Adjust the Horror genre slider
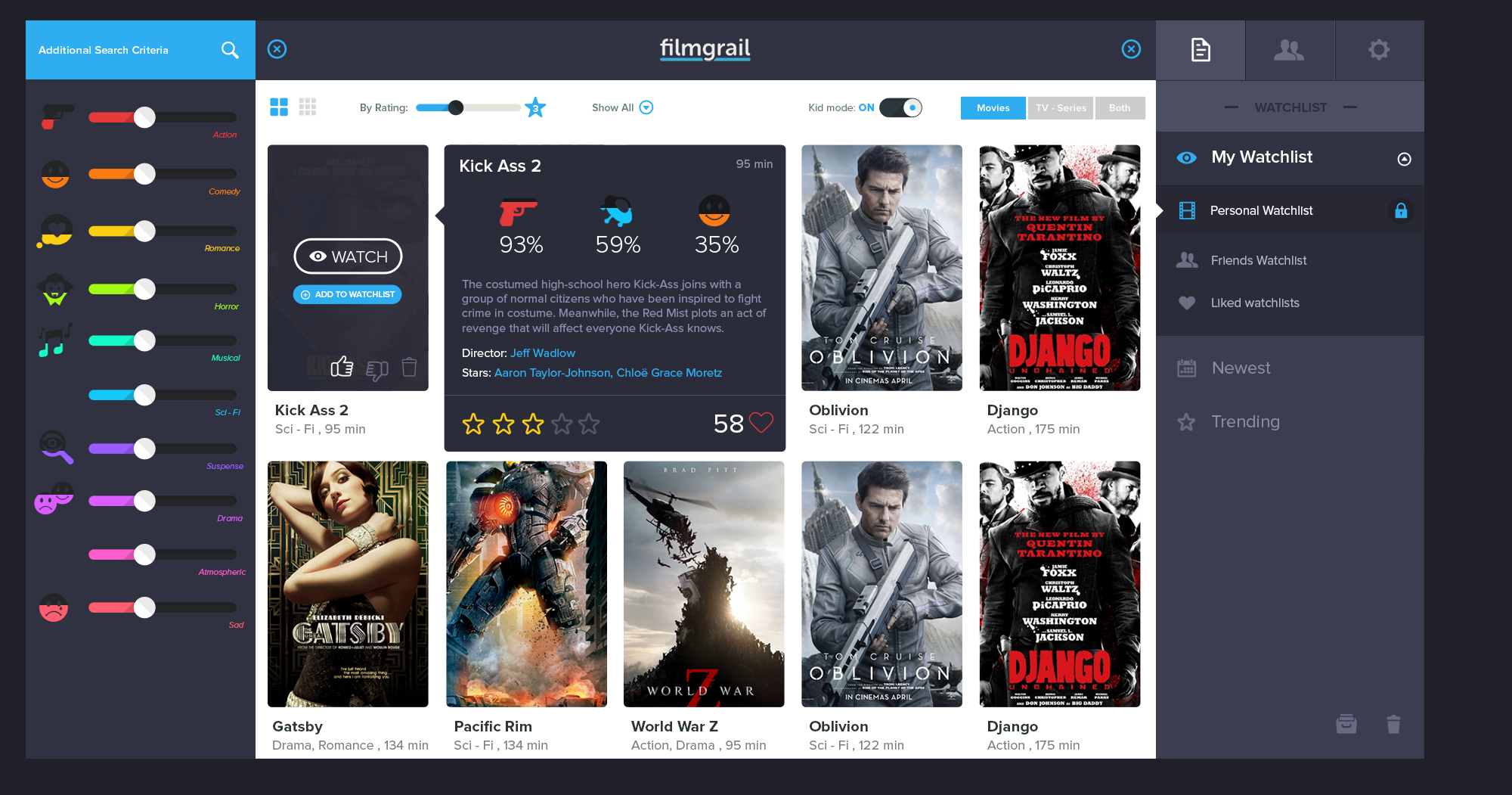 click(144, 289)
